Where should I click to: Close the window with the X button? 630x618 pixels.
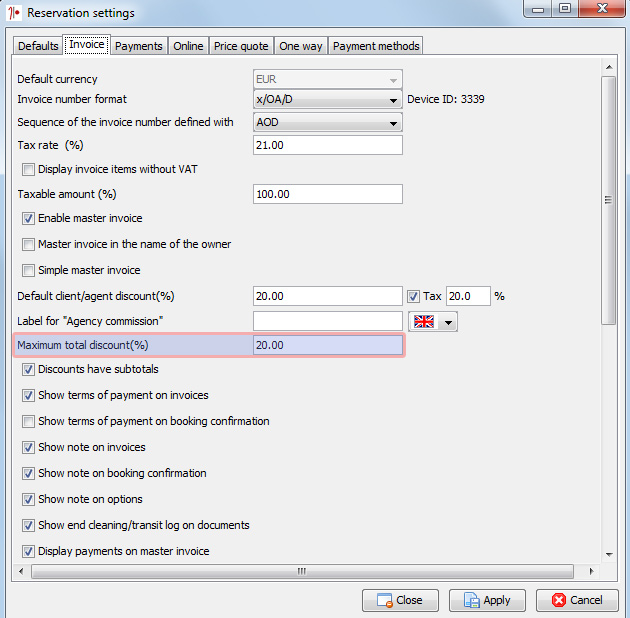[x=602, y=8]
